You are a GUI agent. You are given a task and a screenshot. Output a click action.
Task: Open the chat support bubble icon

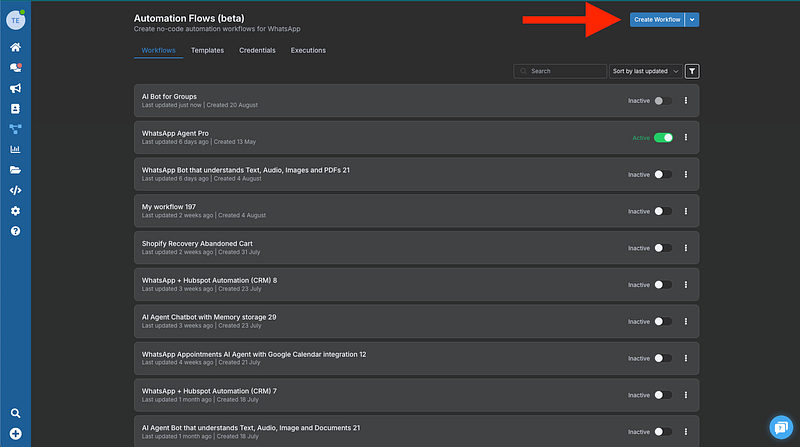click(779, 426)
